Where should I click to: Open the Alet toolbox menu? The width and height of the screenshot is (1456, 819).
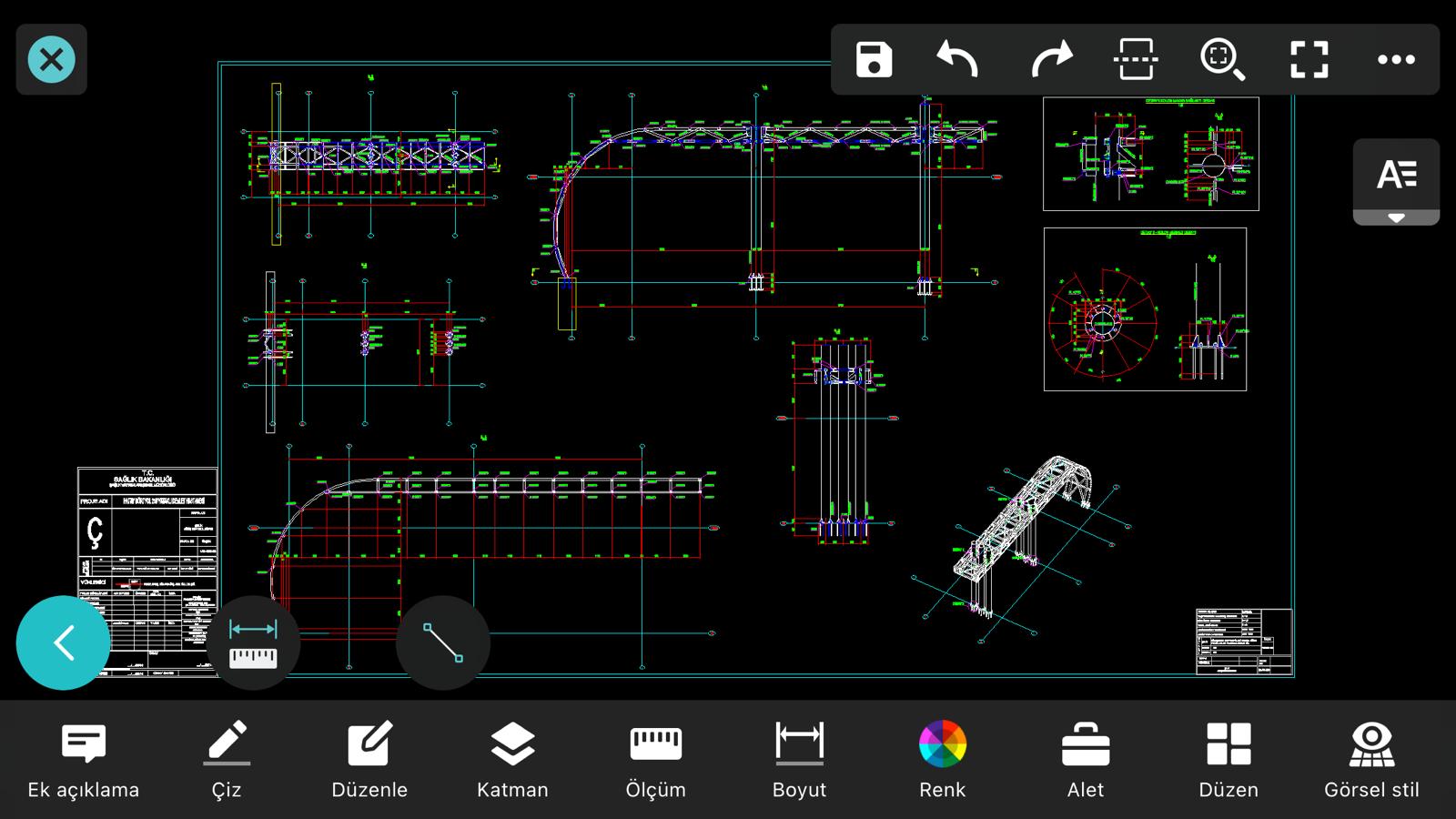[1085, 760]
